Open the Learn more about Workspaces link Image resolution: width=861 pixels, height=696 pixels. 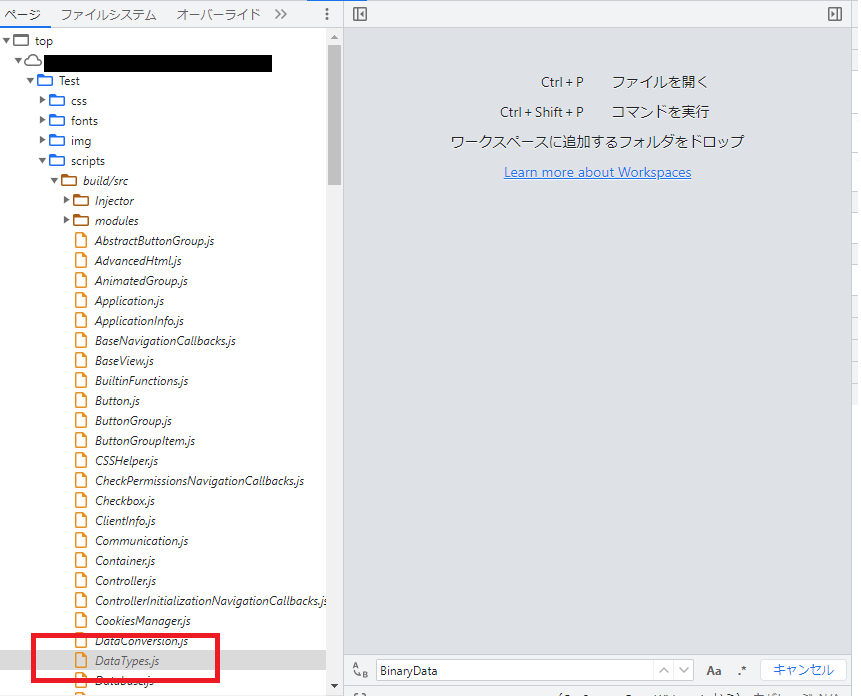point(597,172)
